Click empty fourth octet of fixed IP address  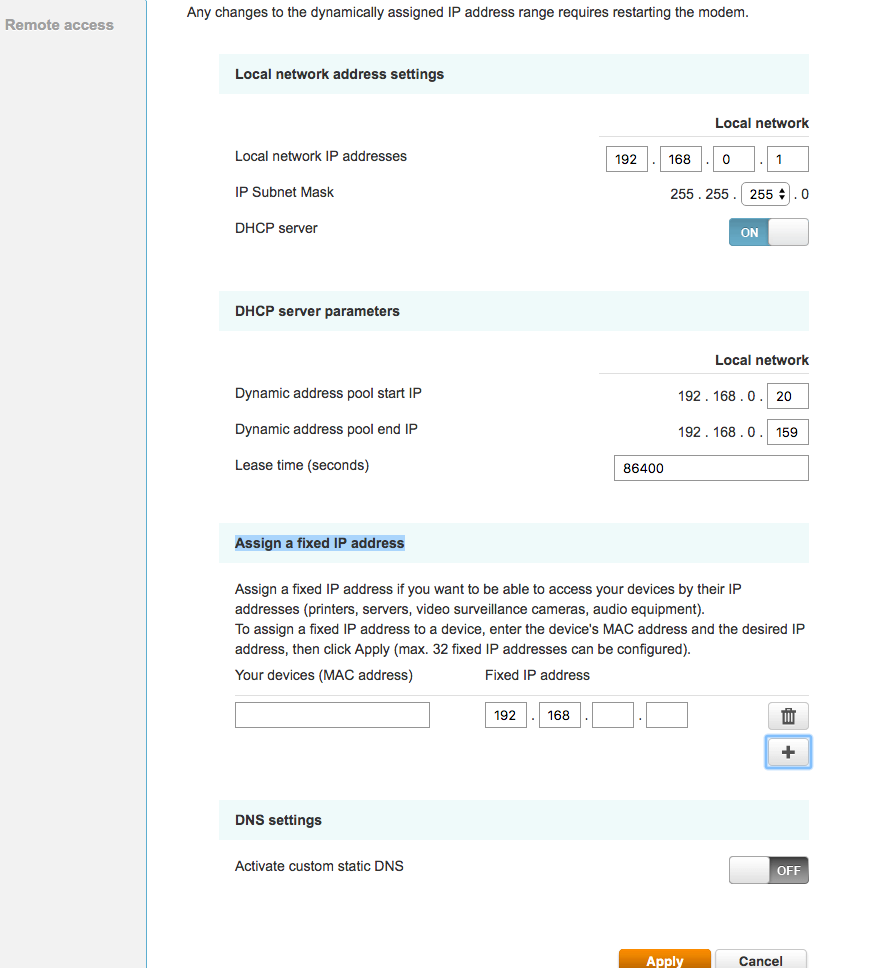point(666,715)
